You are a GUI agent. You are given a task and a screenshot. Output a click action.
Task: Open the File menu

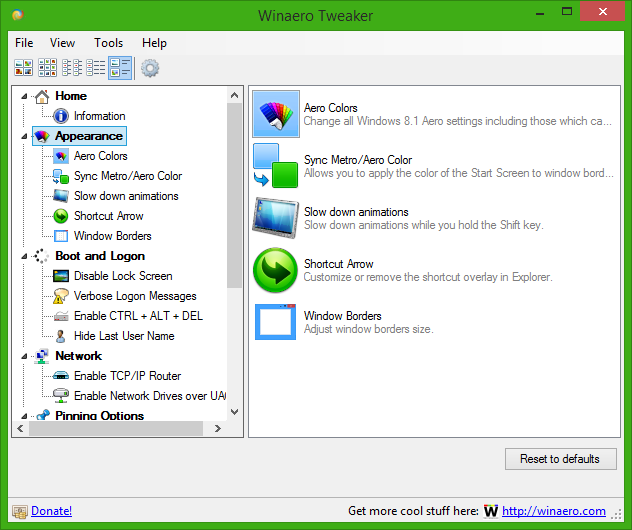[24, 43]
